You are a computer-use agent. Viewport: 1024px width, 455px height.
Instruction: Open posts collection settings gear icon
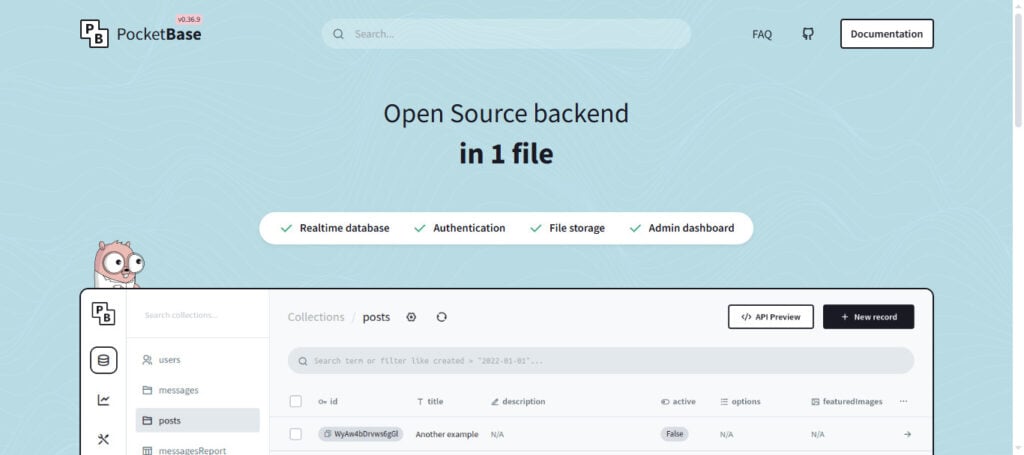[x=411, y=317]
